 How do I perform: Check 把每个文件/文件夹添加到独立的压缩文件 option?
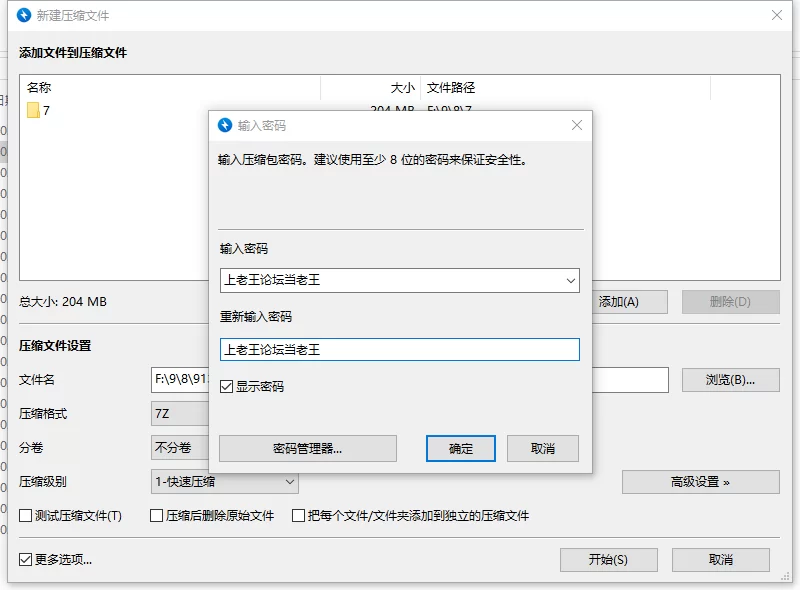click(x=298, y=515)
